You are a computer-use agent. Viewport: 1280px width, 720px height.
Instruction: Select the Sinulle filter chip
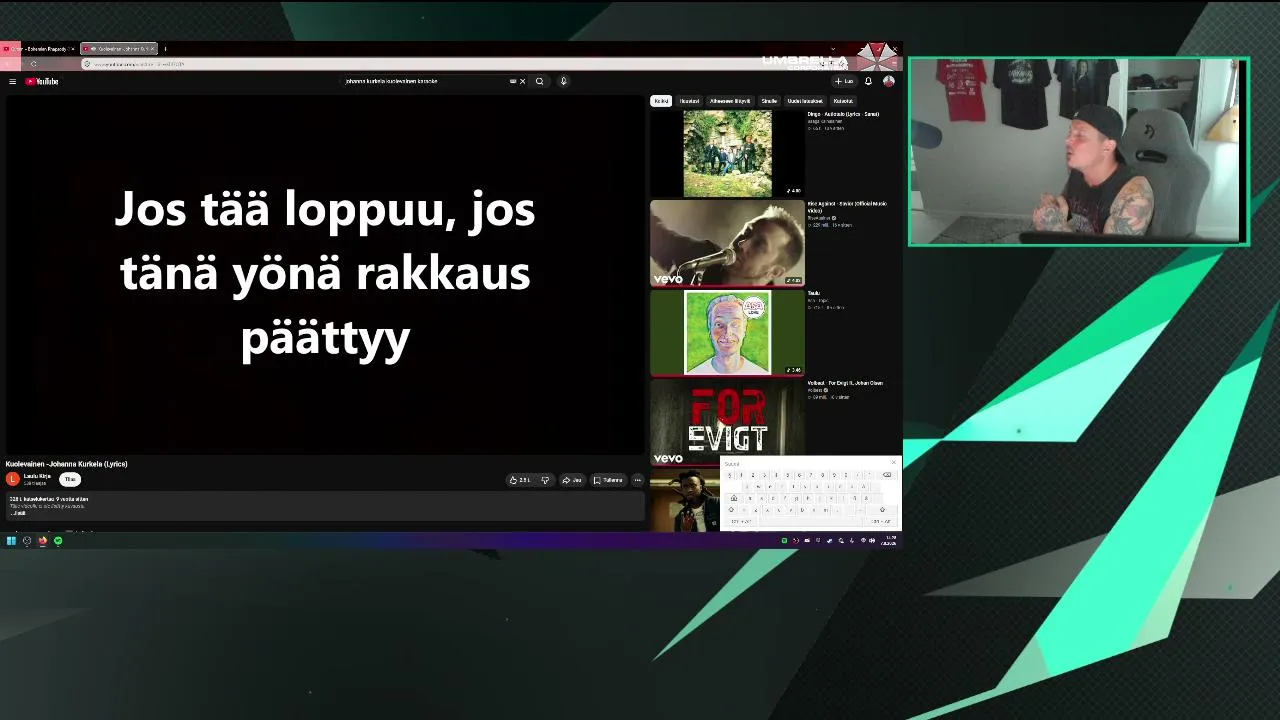pos(769,101)
